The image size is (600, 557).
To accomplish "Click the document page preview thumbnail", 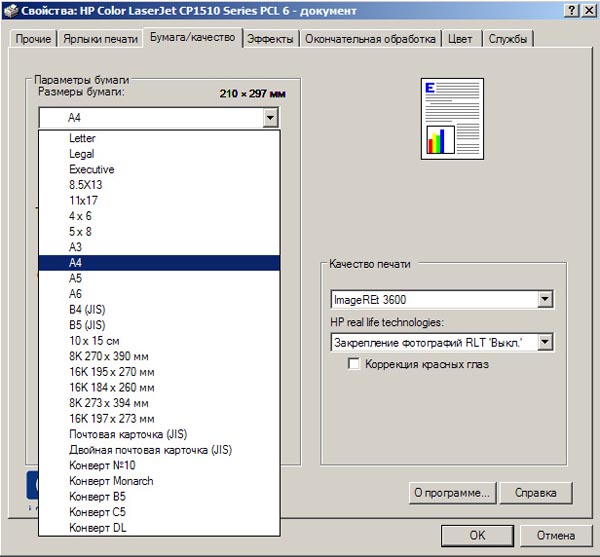I will 452,119.
